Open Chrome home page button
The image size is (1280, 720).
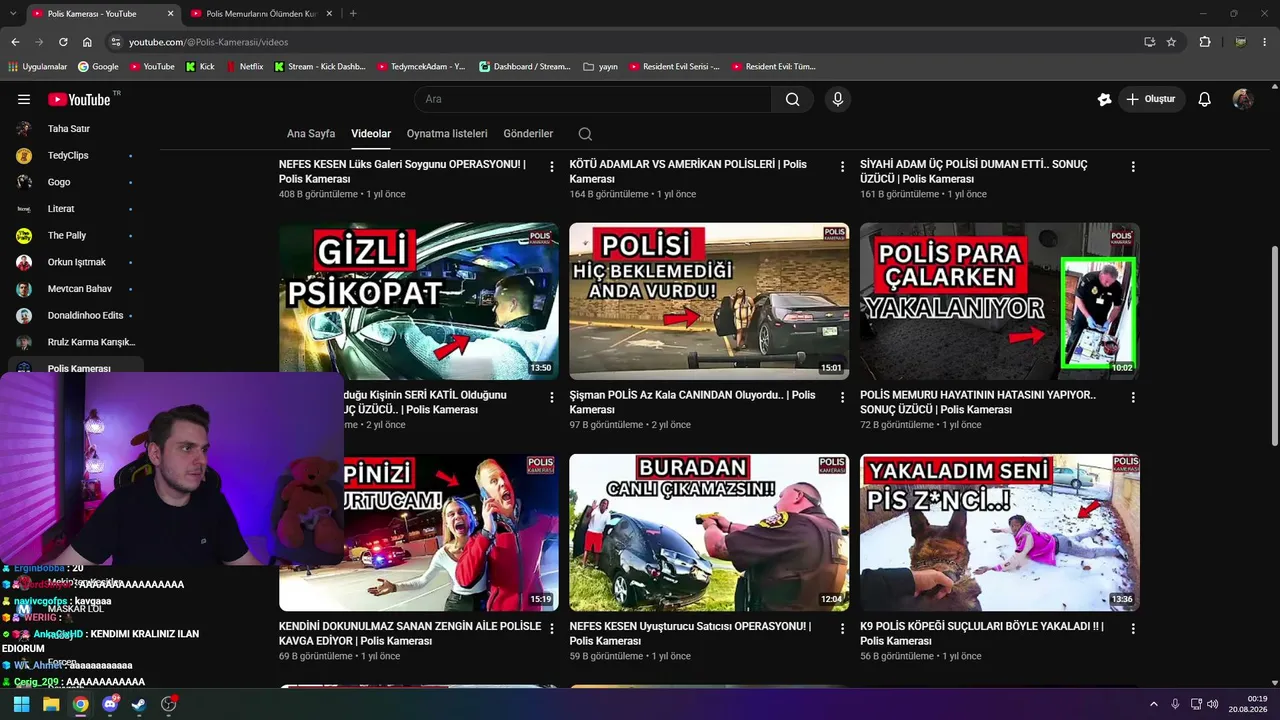click(x=87, y=42)
